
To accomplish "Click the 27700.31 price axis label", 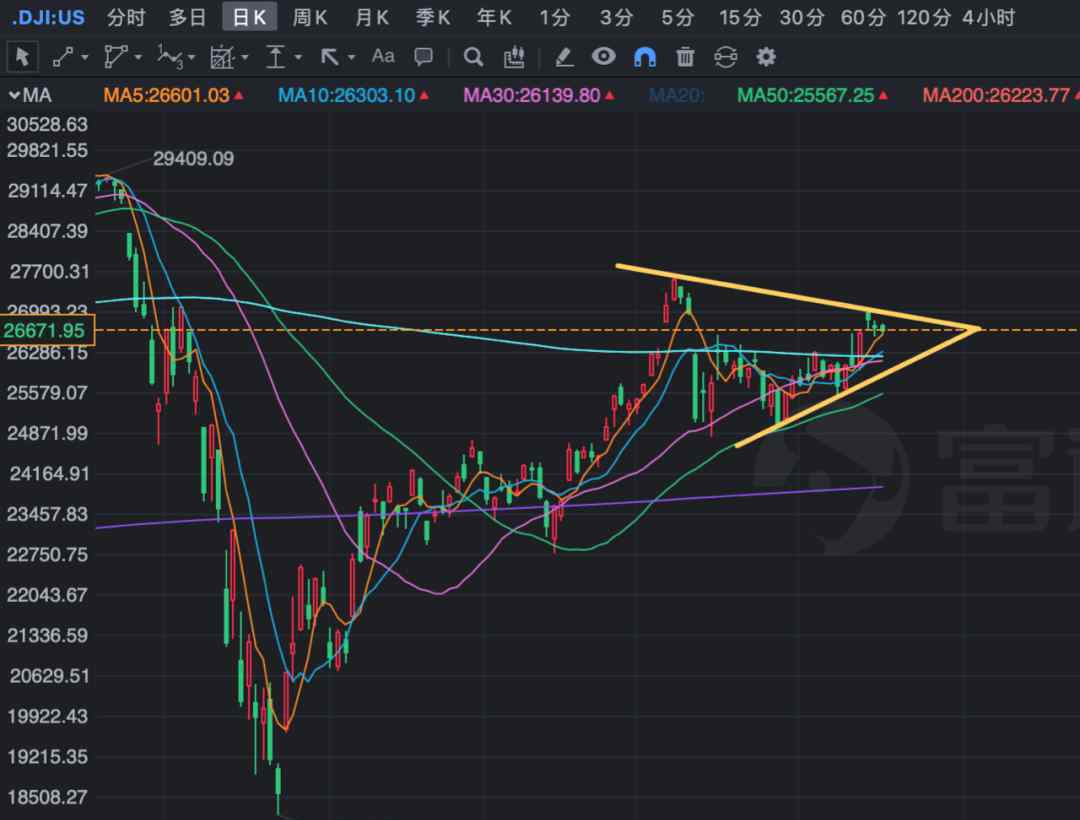I will 49,272.
